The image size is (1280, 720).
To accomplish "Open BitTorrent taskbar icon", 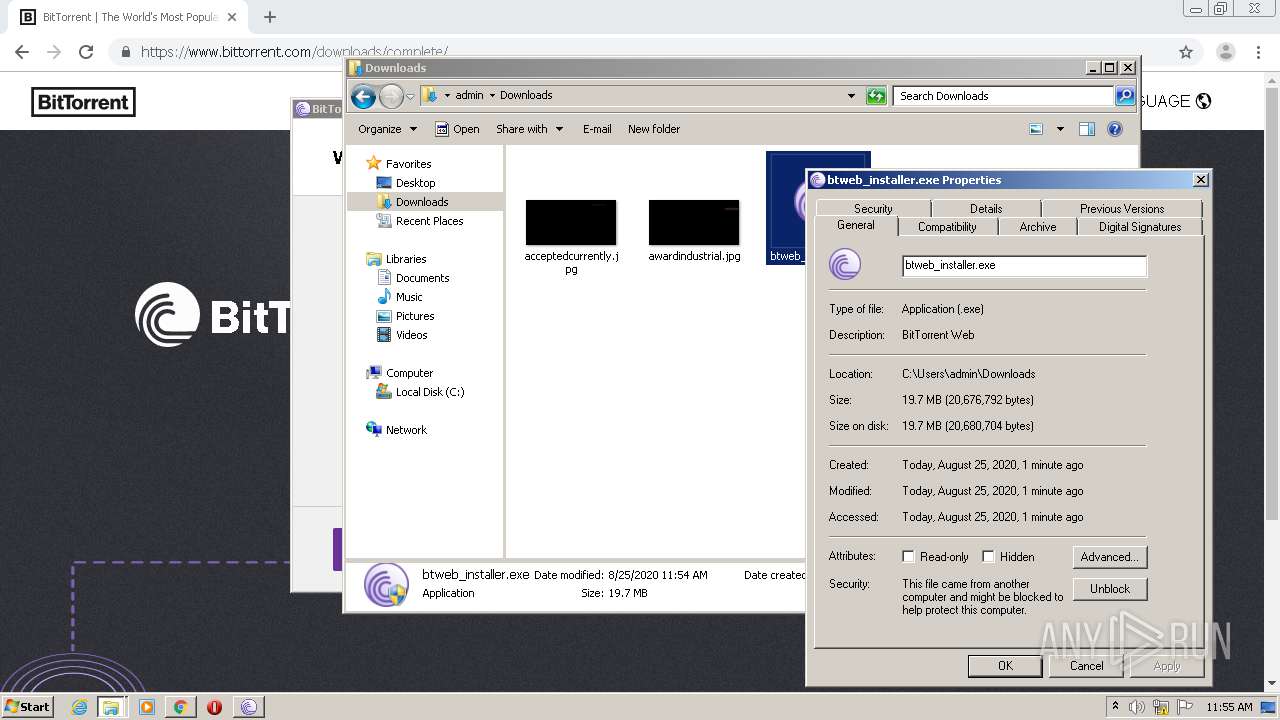I will pos(249,707).
